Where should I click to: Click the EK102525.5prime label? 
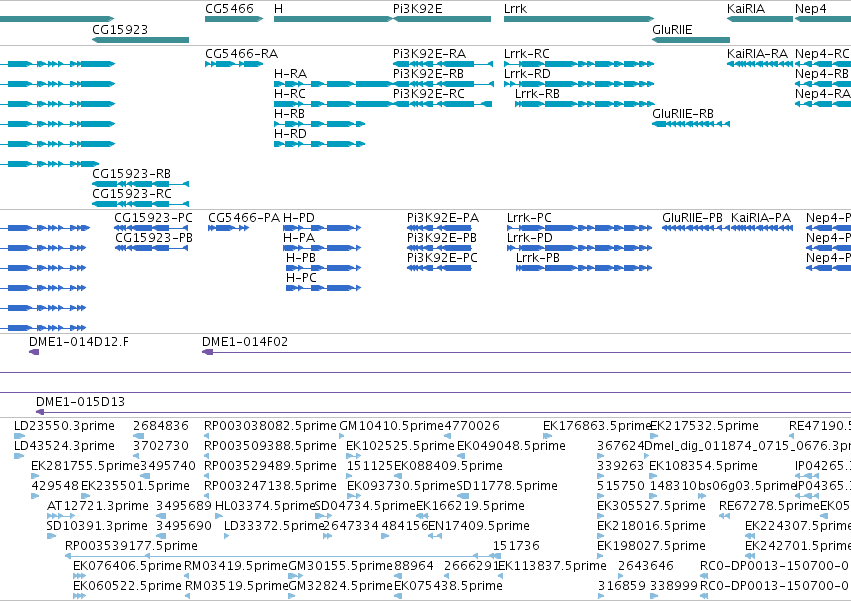[x=401, y=446]
